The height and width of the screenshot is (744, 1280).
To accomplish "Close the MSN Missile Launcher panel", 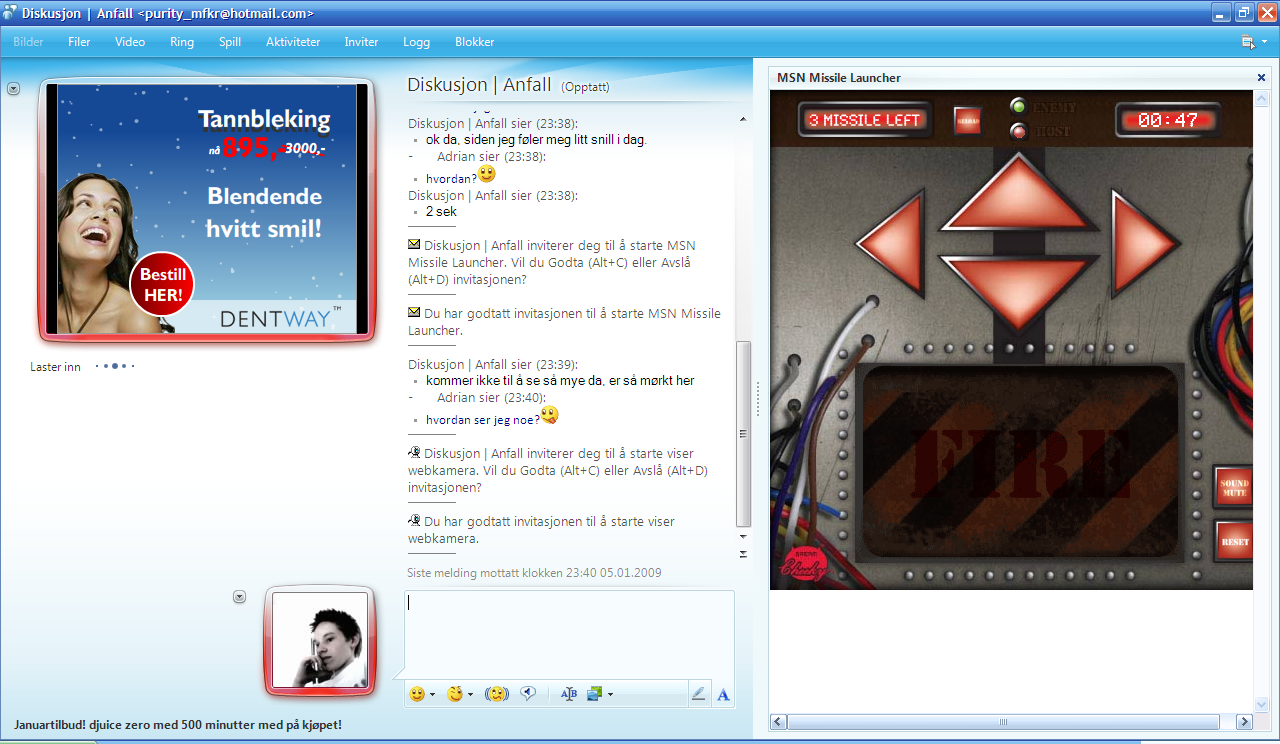I will (x=1261, y=77).
